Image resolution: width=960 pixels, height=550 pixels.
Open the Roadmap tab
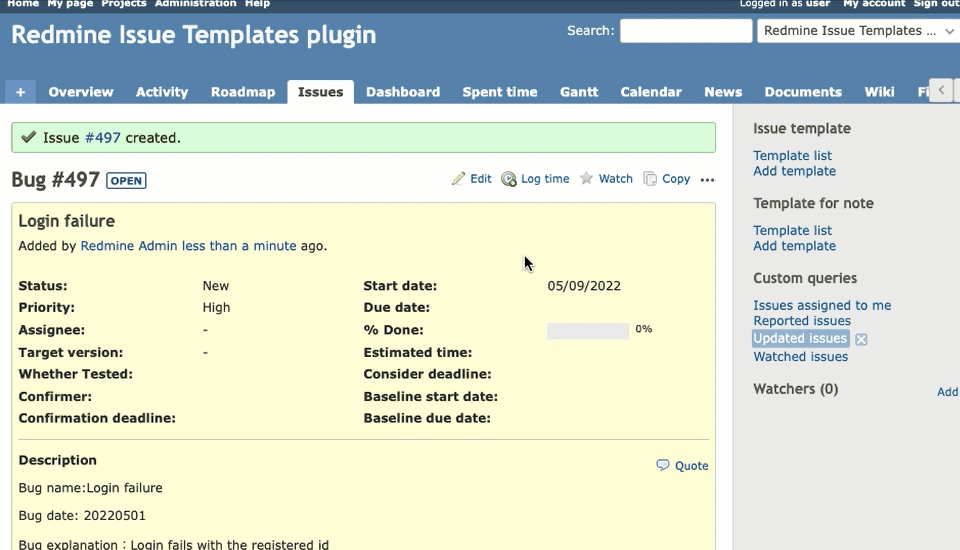tap(243, 92)
